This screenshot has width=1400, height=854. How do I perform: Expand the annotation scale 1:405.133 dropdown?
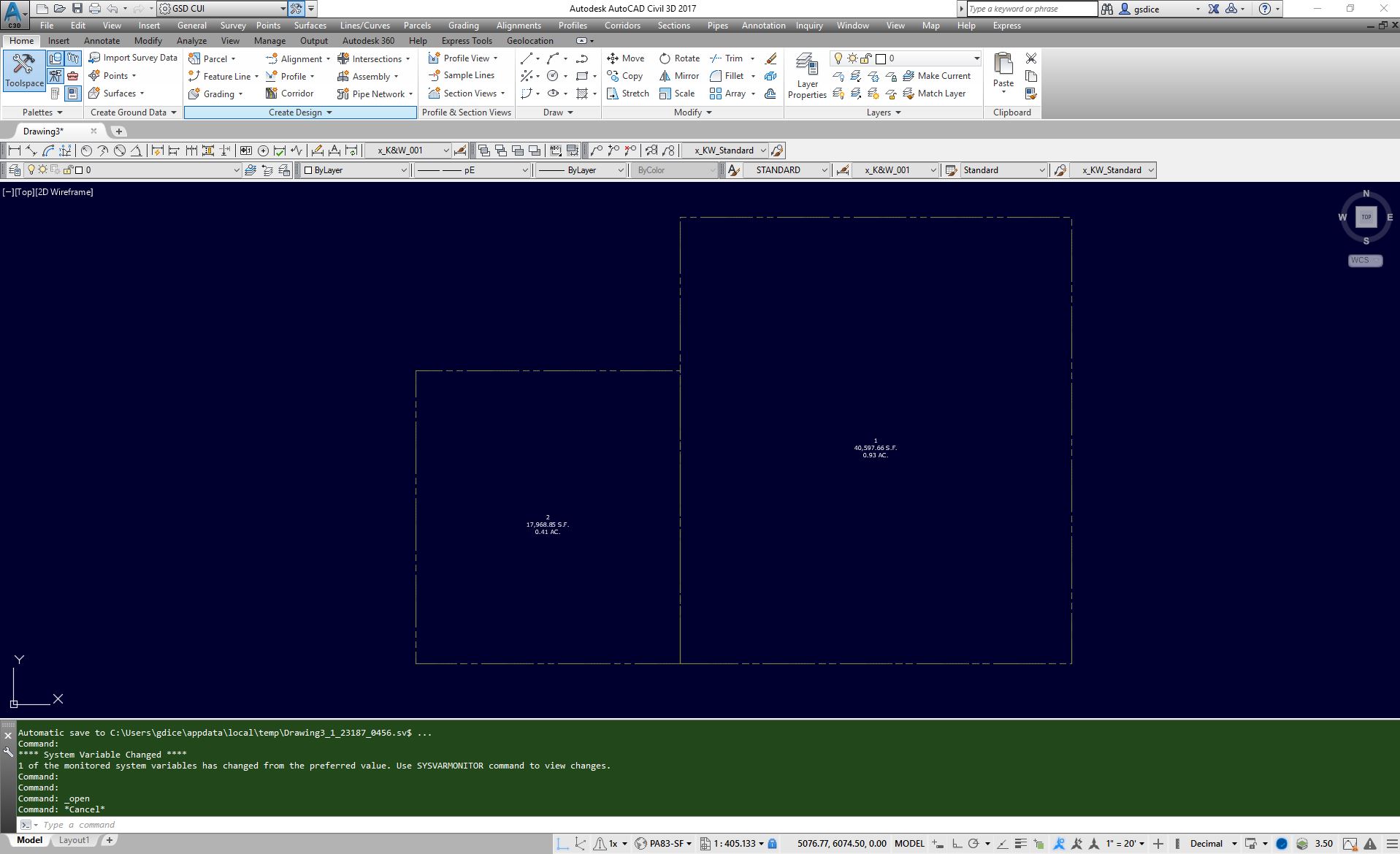(762, 843)
